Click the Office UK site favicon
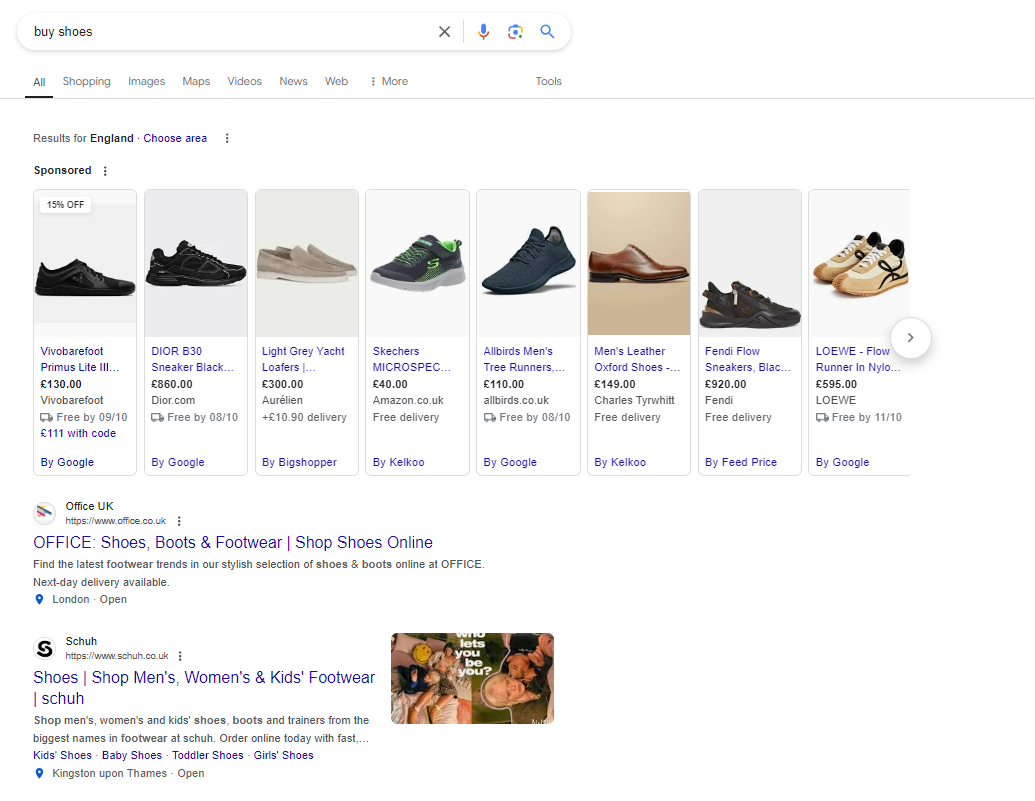This screenshot has width=1035, height=801. [x=45, y=513]
